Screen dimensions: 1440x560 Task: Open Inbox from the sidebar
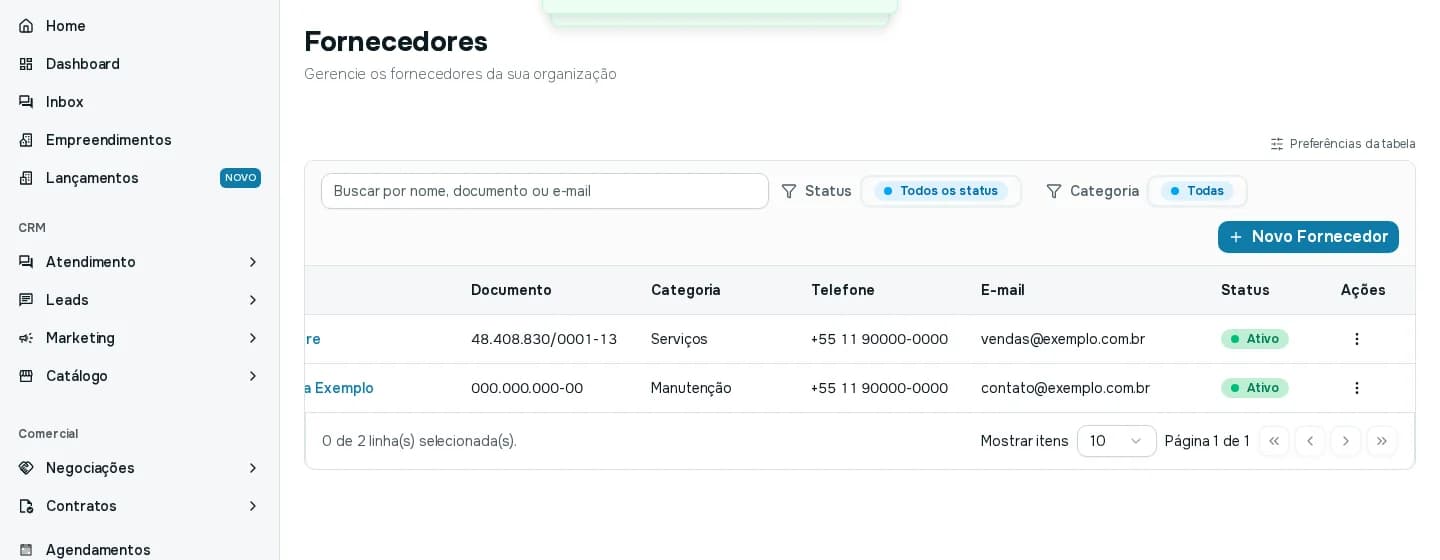[65, 102]
